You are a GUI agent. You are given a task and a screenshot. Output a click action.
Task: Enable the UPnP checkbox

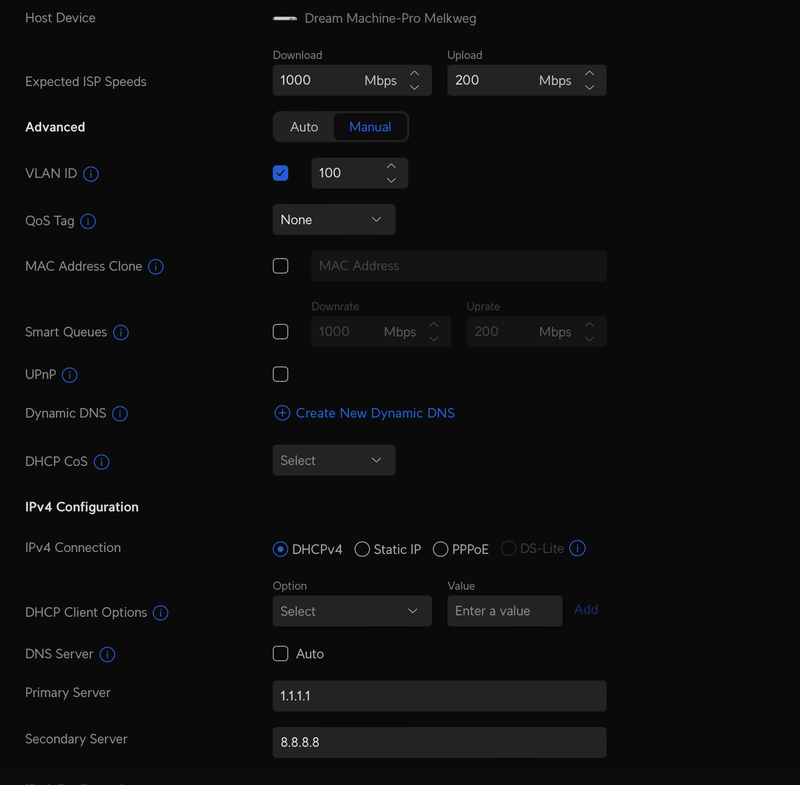pos(280,374)
